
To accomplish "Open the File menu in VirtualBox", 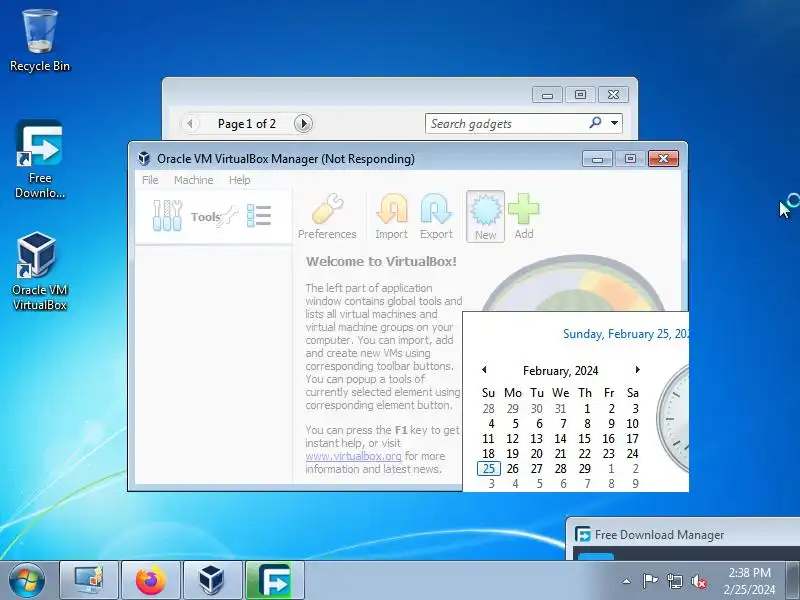I will coord(150,180).
